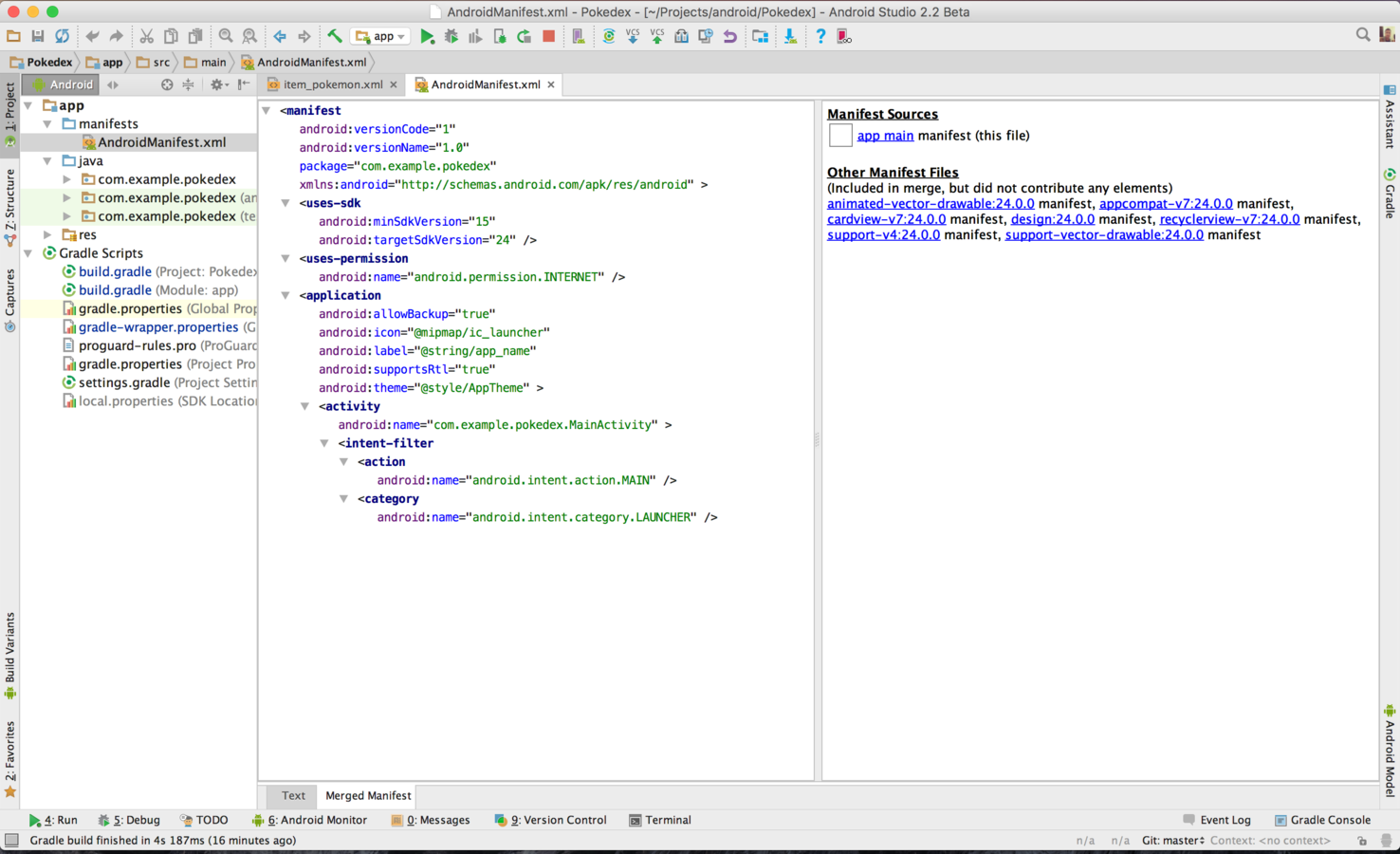Collapse the application node in manifest
Viewport: 1400px width, 854px height.
(x=286, y=295)
